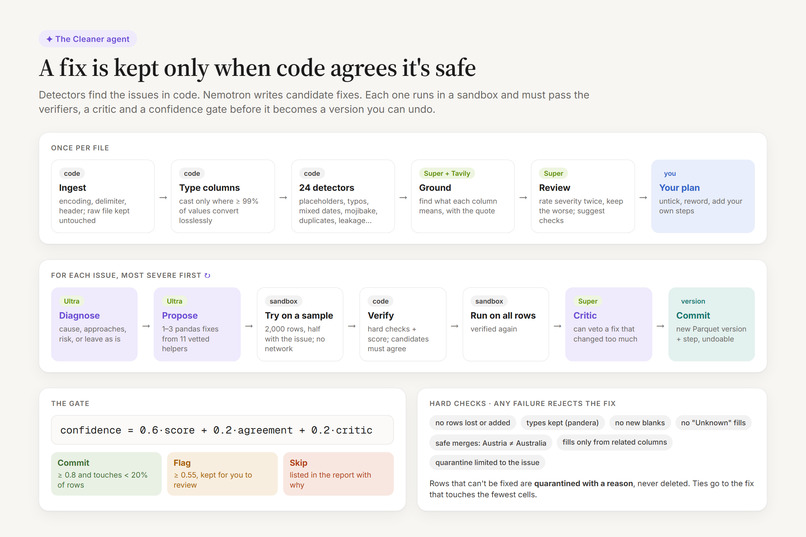Viewport: 806px width, 537px height.
Task: Click 'cast only where ≥ 99%' description
Action: 218,211
